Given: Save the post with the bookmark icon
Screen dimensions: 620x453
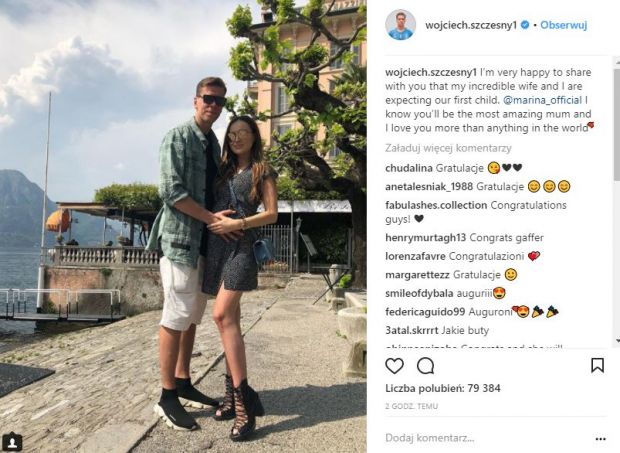Looking at the screenshot, I should click(x=597, y=365).
